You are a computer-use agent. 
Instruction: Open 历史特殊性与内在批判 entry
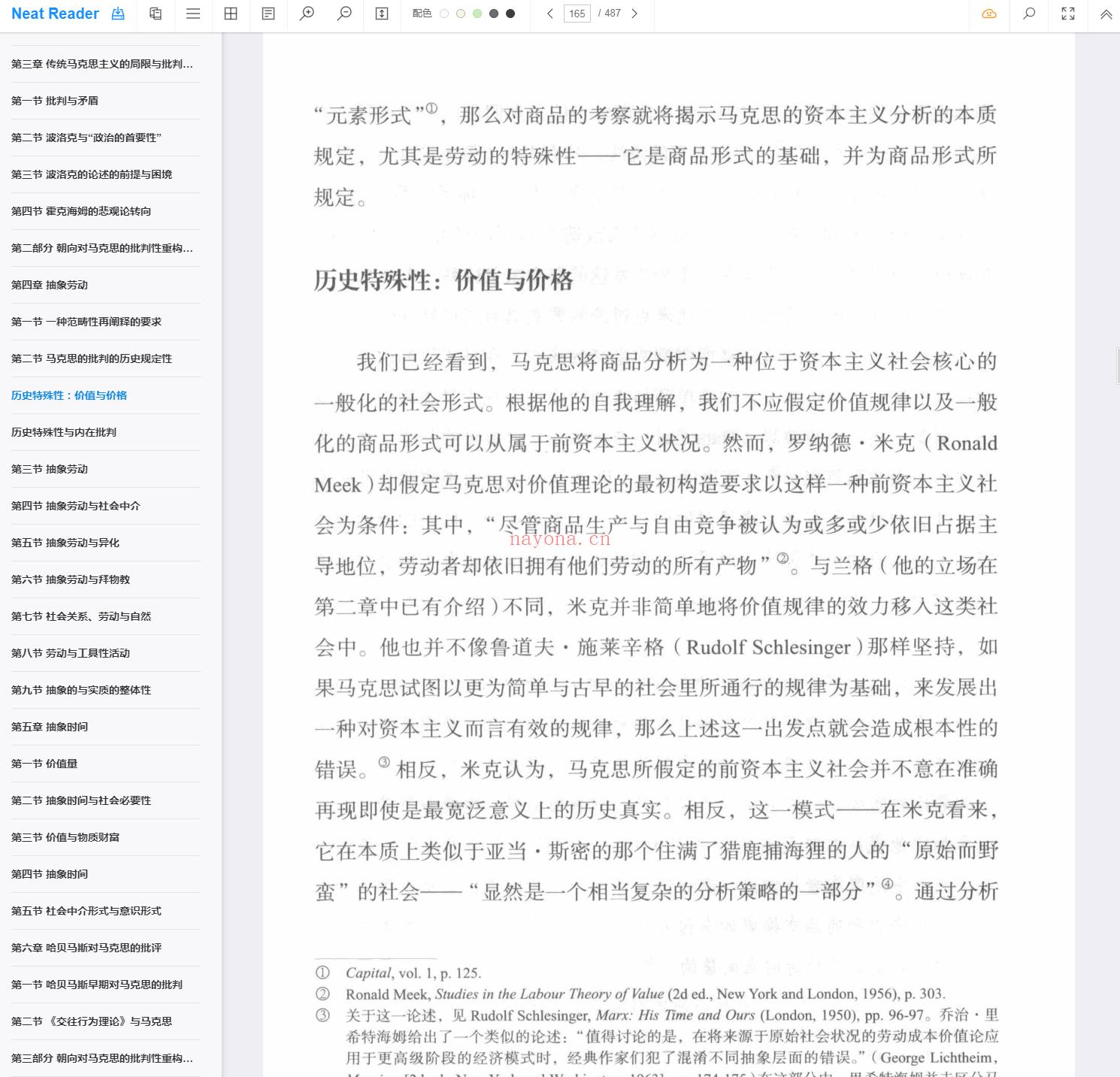click(64, 432)
